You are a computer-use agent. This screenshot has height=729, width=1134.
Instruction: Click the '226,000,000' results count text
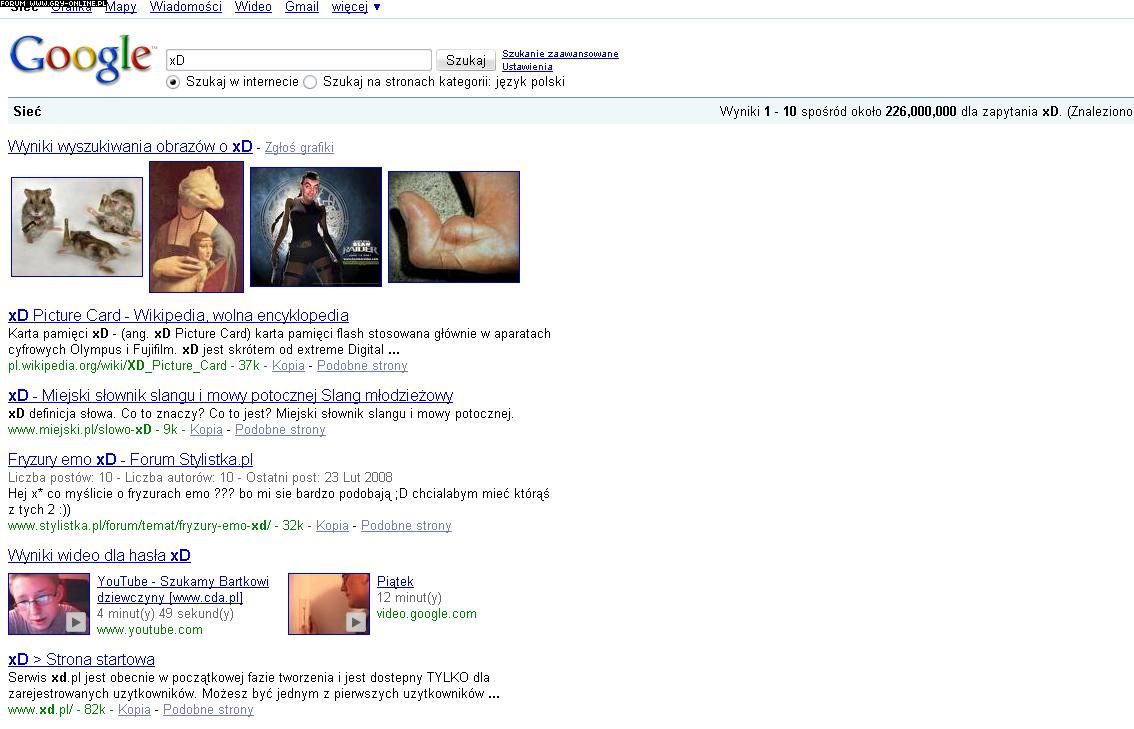pyautogui.click(x=921, y=111)
